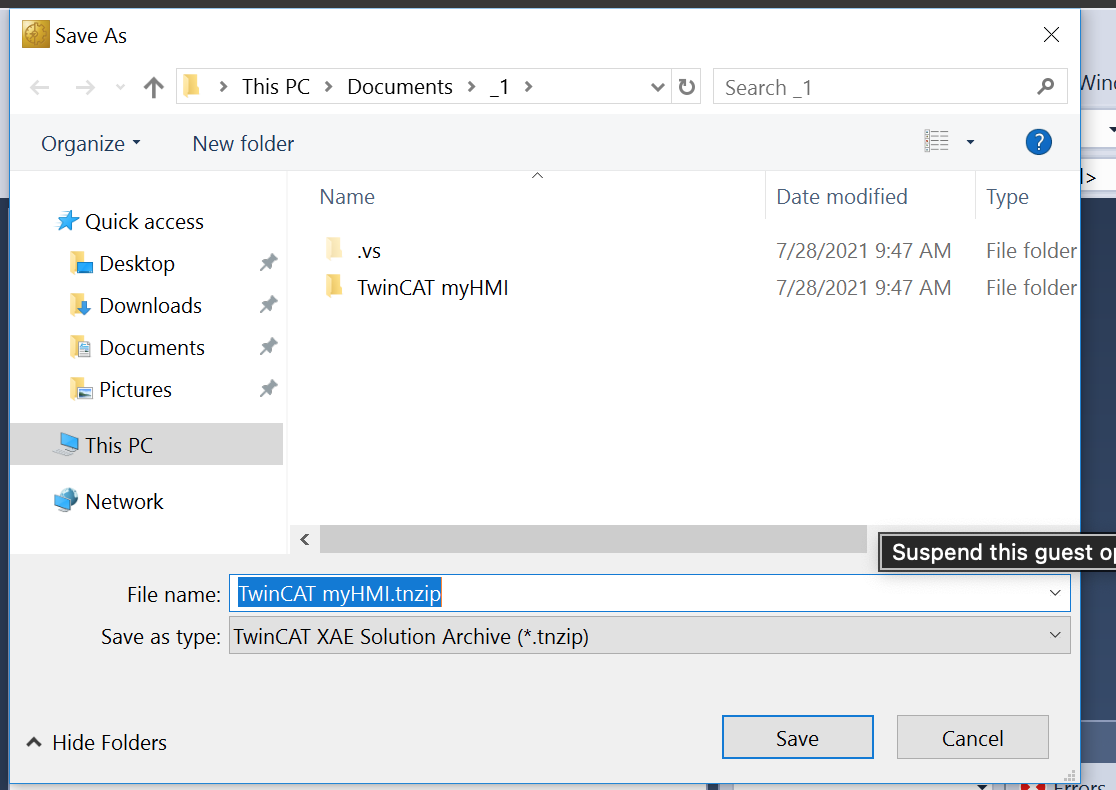Change view using the view icon
Screen dimensions: 1116x790
tap(937, 142)
